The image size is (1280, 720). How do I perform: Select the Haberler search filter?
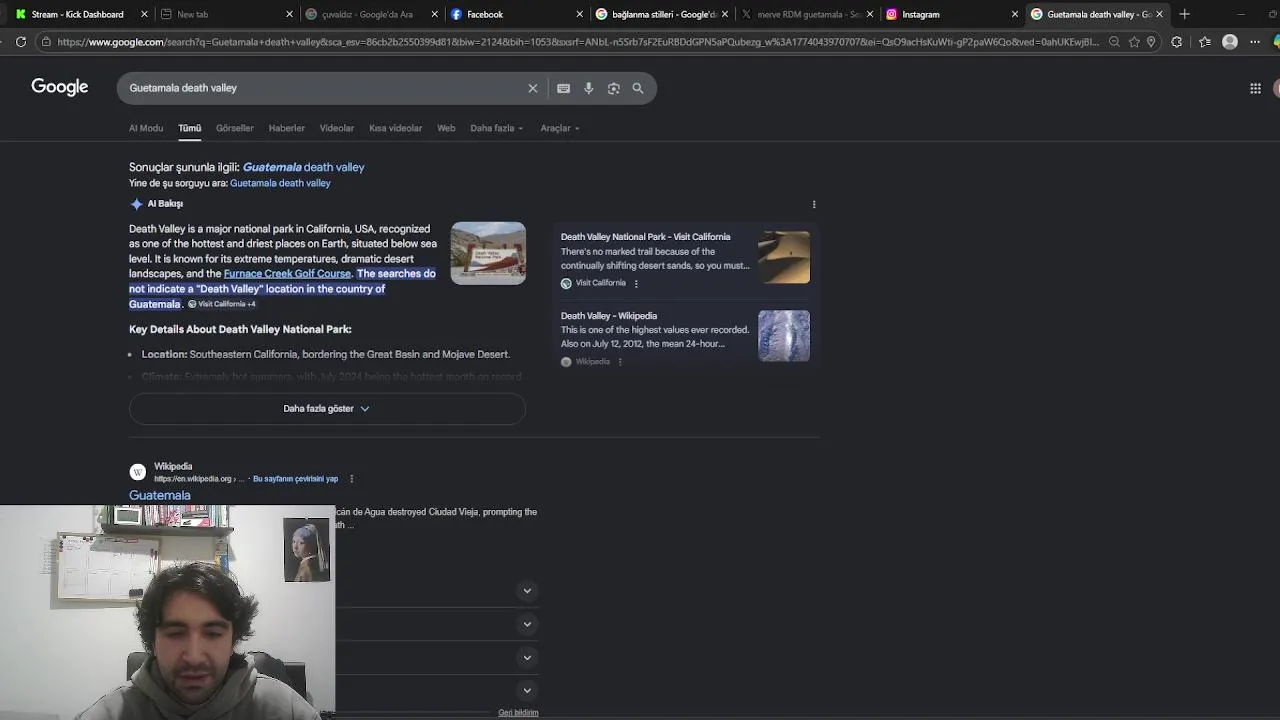(x=286, y=128)
